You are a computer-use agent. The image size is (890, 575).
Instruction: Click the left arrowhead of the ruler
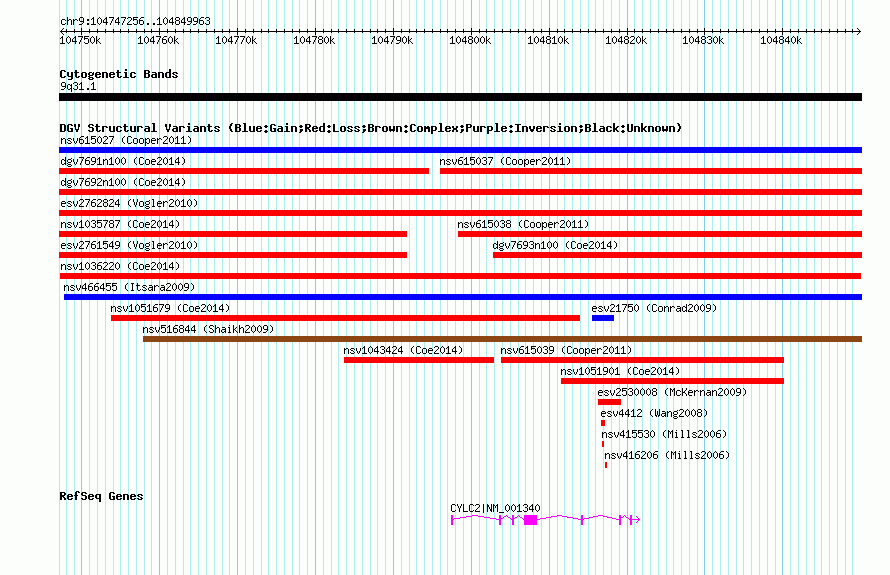coord(62,32)
